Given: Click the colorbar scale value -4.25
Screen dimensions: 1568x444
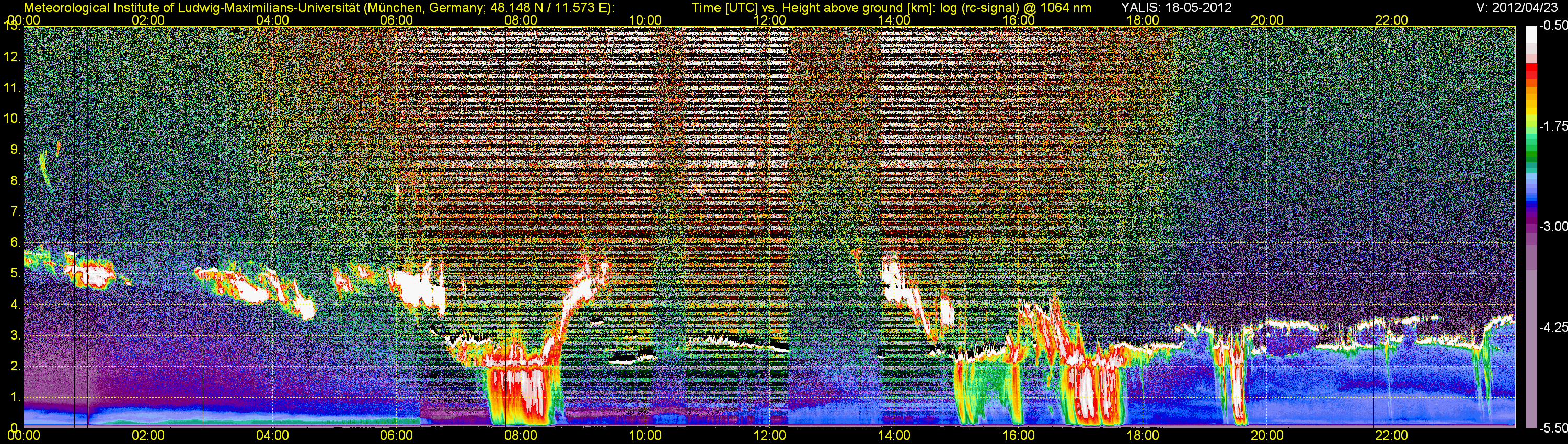Looking at the screenshot, I should click(x=1553, y=327).
